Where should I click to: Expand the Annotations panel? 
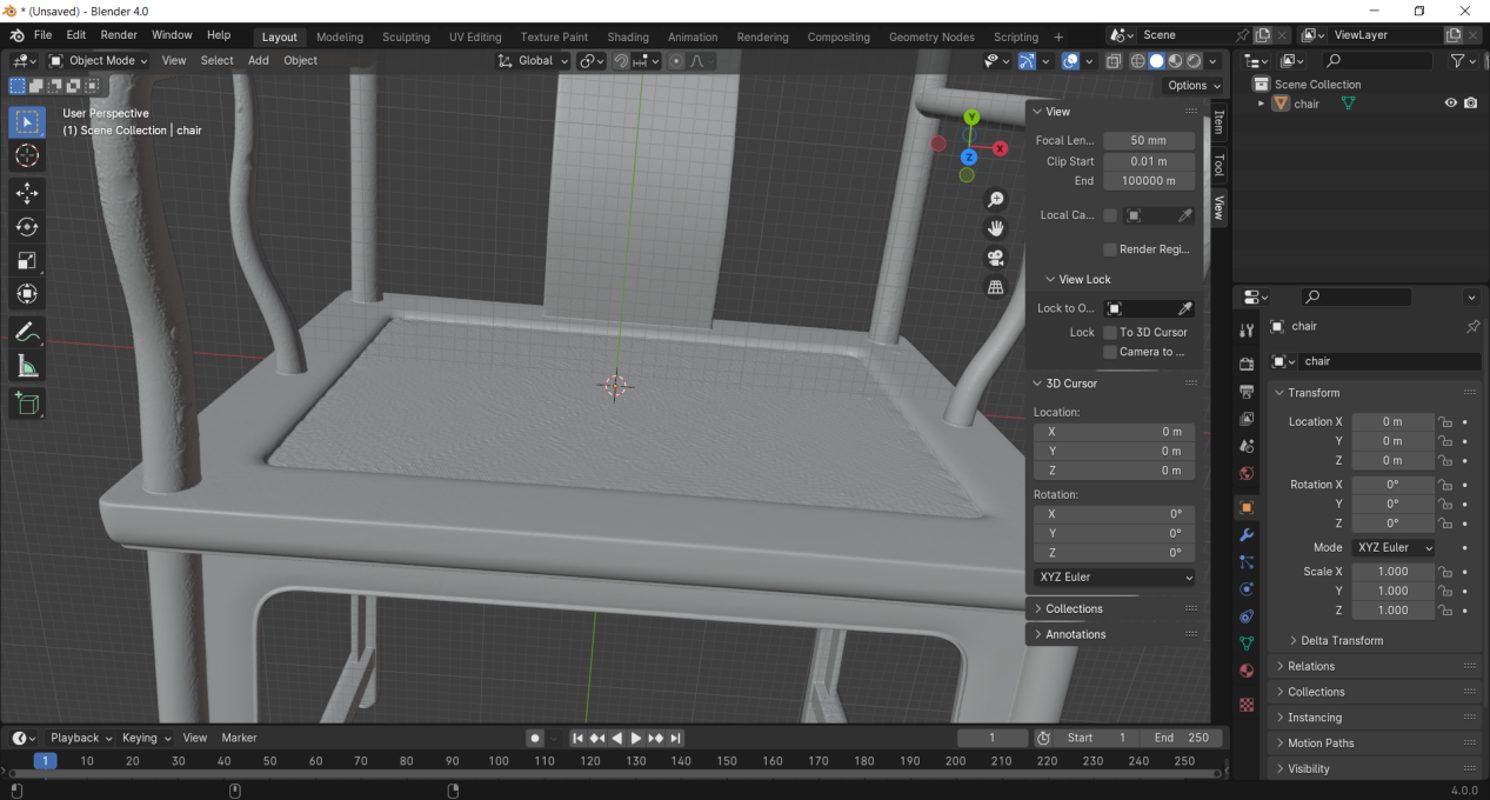[x=1075, y=635]
